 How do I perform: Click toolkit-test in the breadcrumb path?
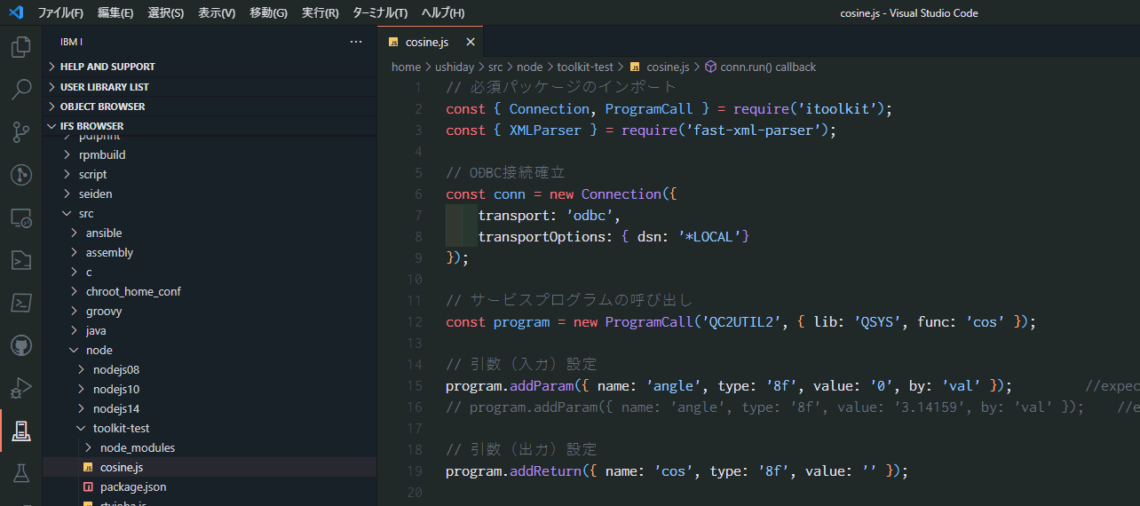click(585, 67)
